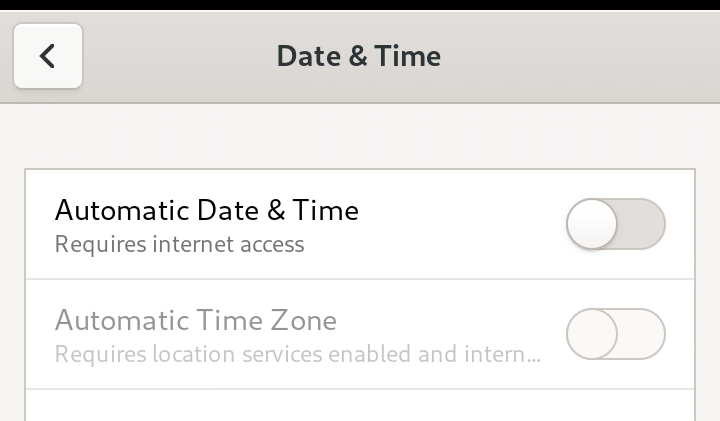Click the black bar at the top

360,5
